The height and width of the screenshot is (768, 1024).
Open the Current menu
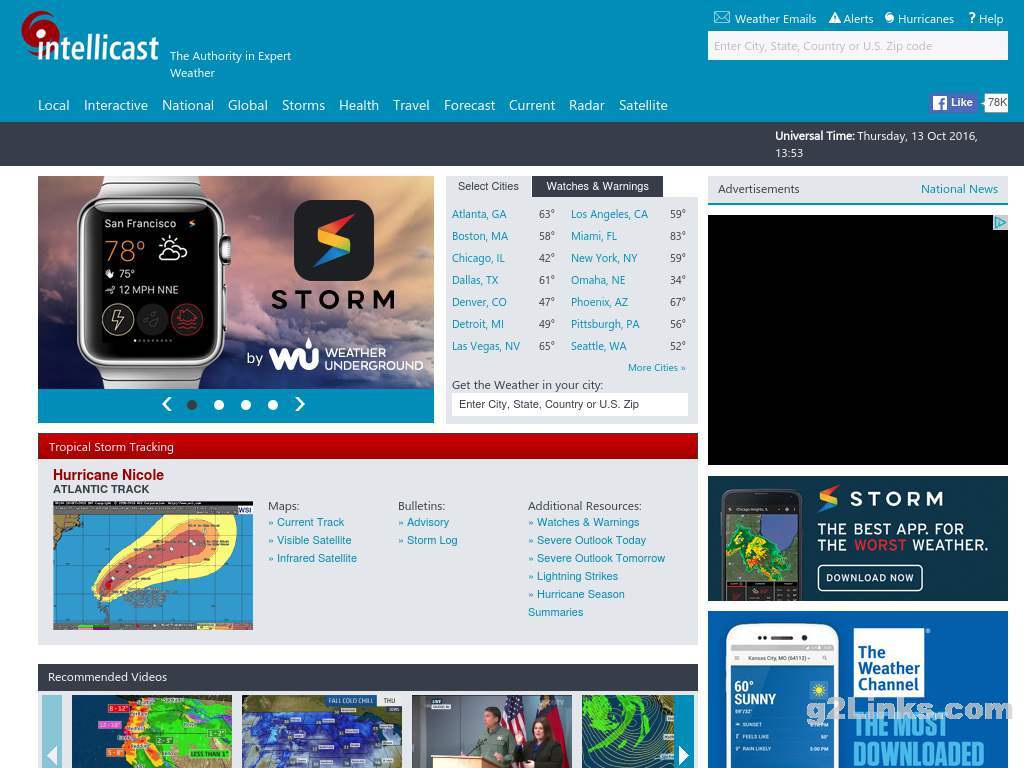532,105
